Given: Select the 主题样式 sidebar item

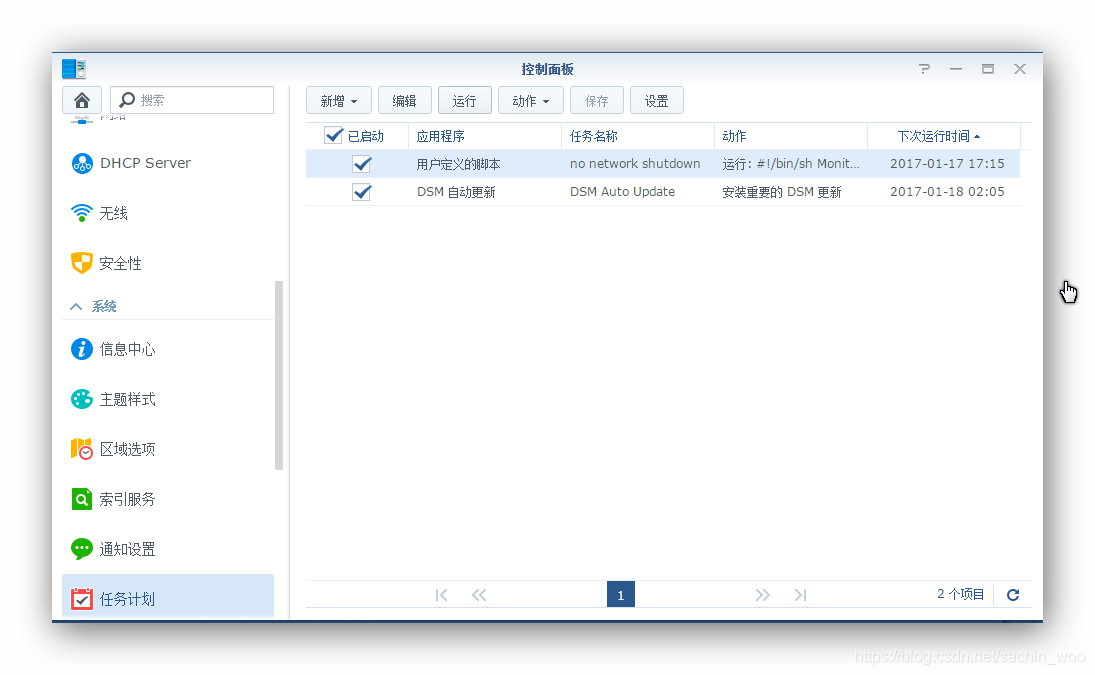Looking at the screenshot, I should (x=168, y=399).
